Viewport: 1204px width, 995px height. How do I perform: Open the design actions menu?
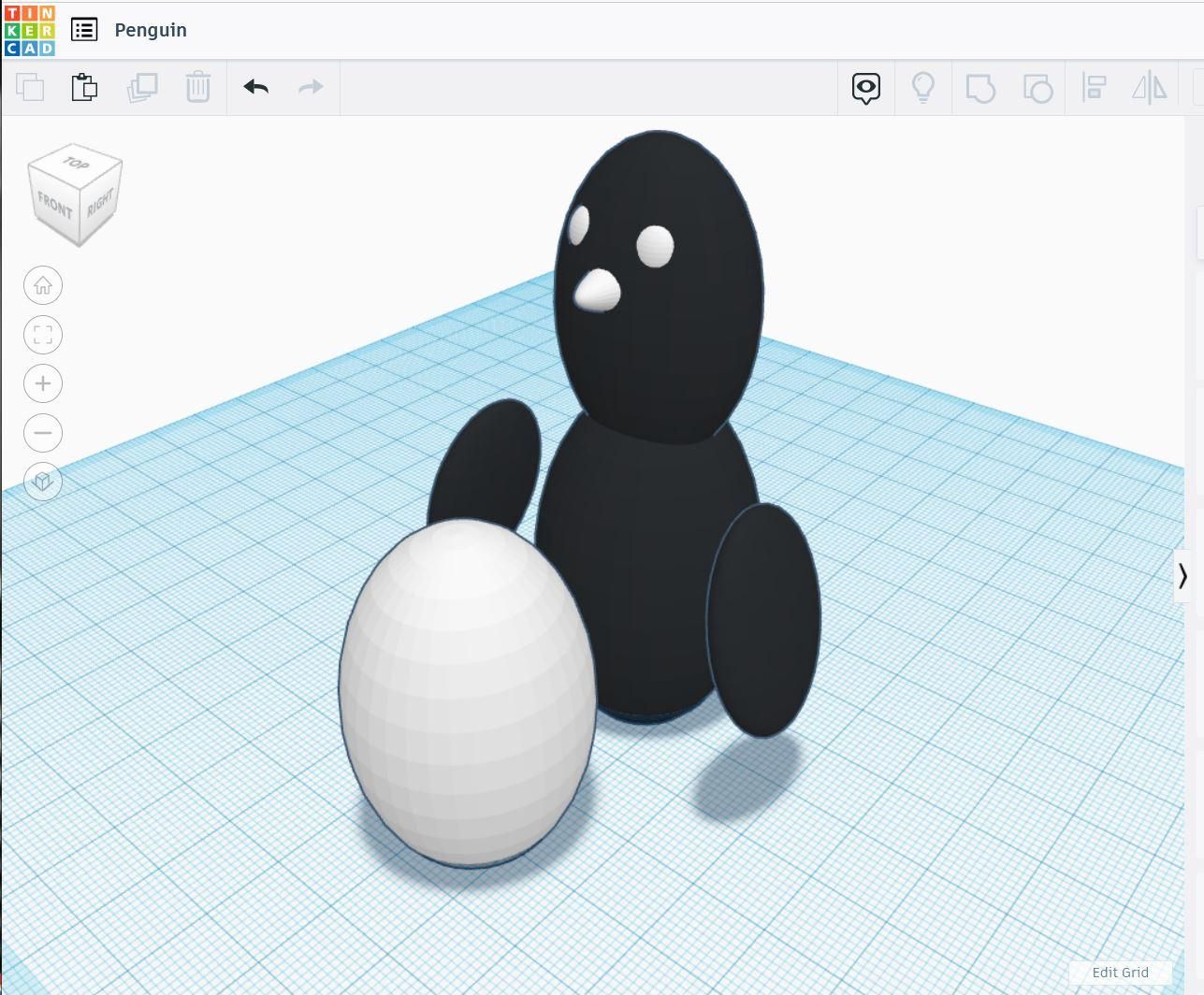pyautogui.click(x=84, y=29)
